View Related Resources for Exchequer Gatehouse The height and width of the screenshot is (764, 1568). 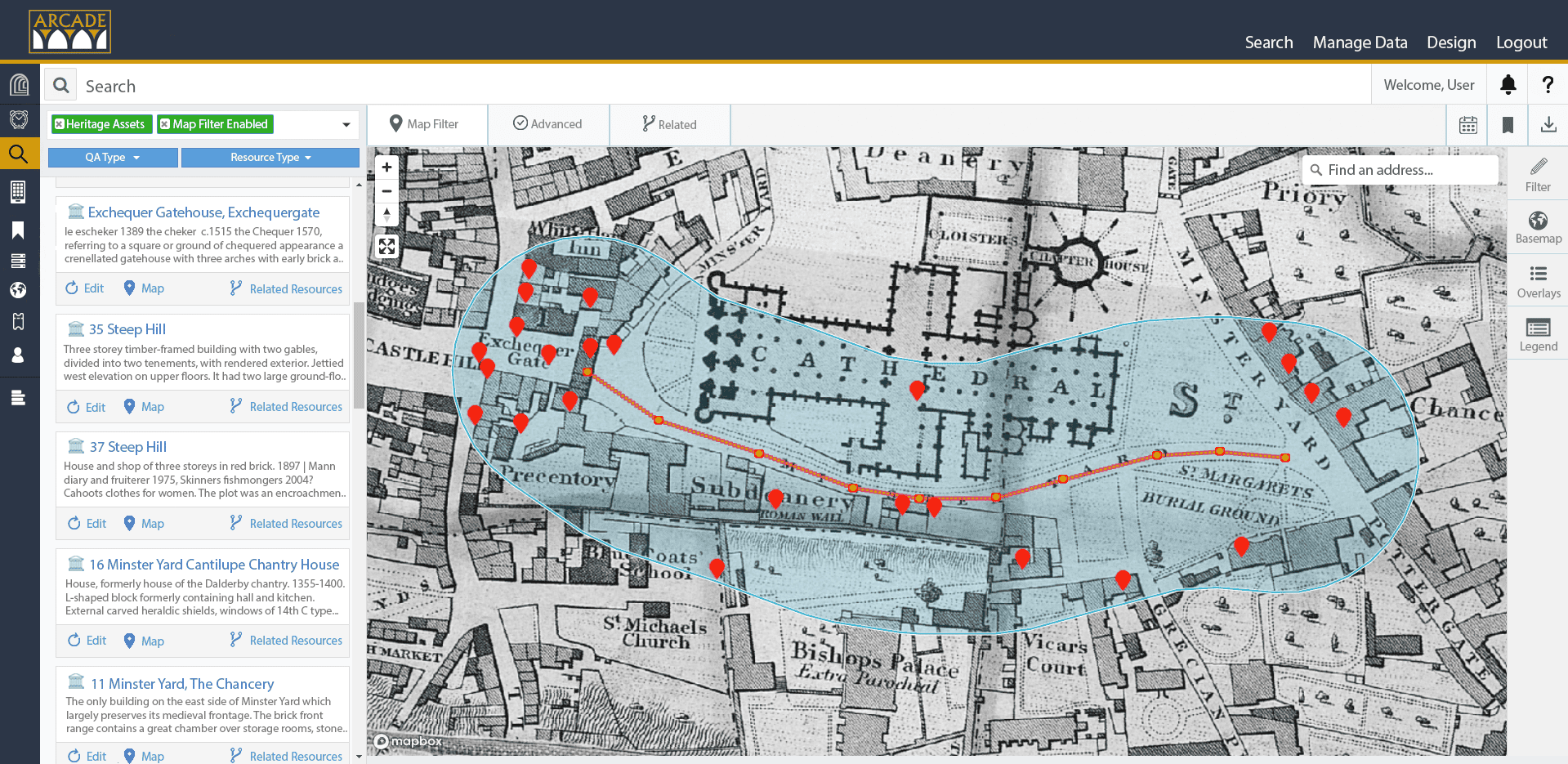(286, 288)
